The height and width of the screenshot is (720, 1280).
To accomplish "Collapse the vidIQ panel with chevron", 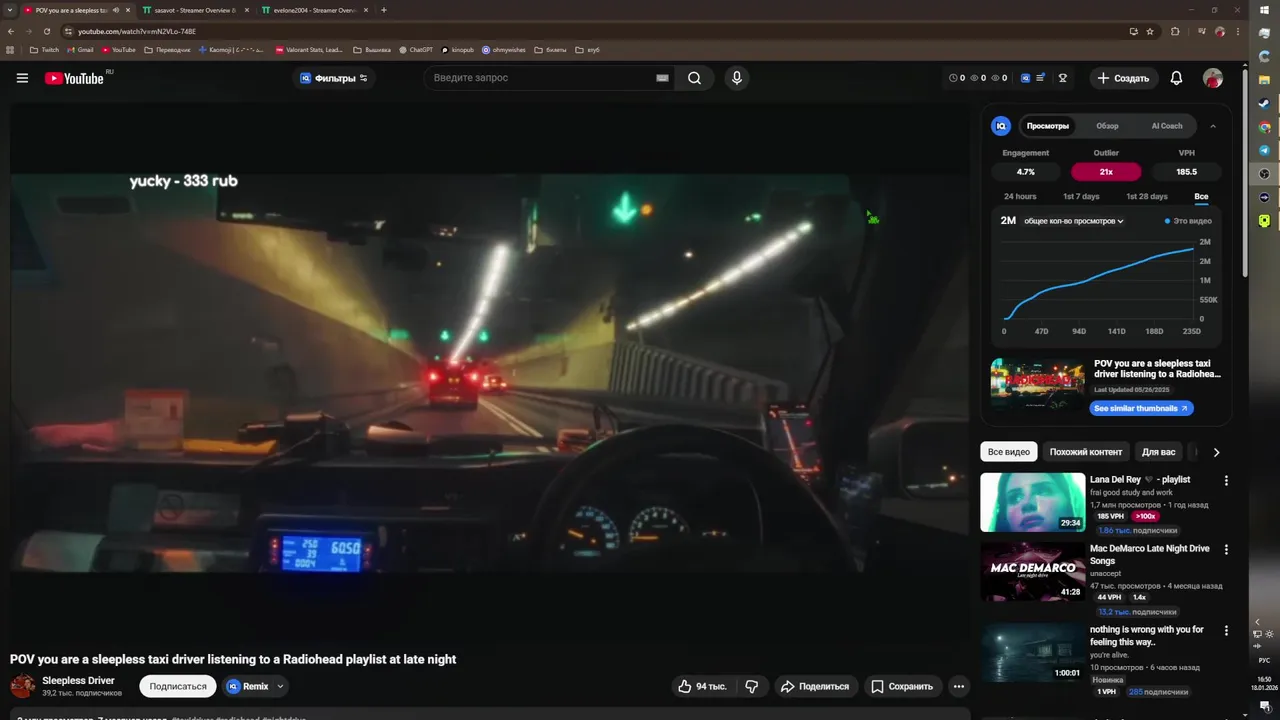I will pos(1213,126).
